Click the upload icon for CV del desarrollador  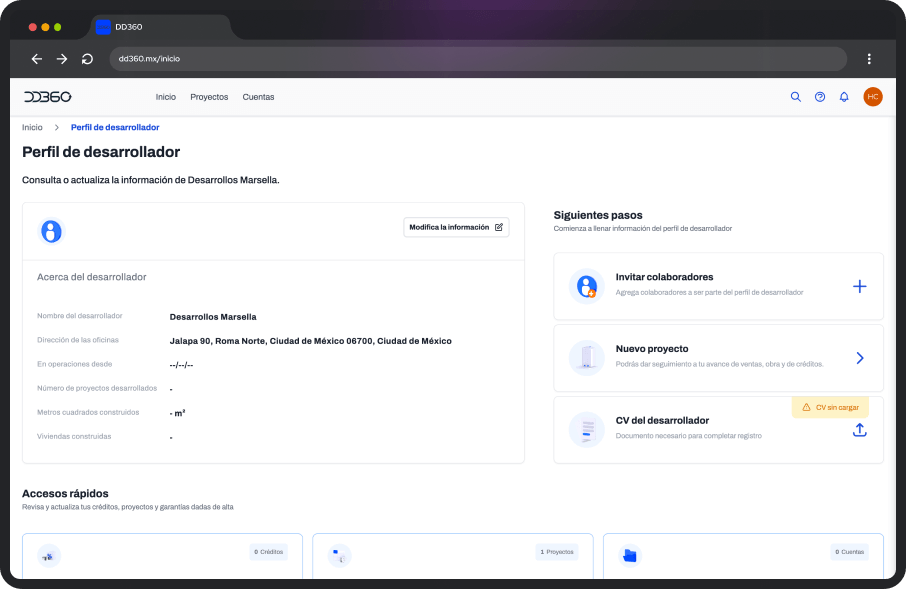point(859,430)
